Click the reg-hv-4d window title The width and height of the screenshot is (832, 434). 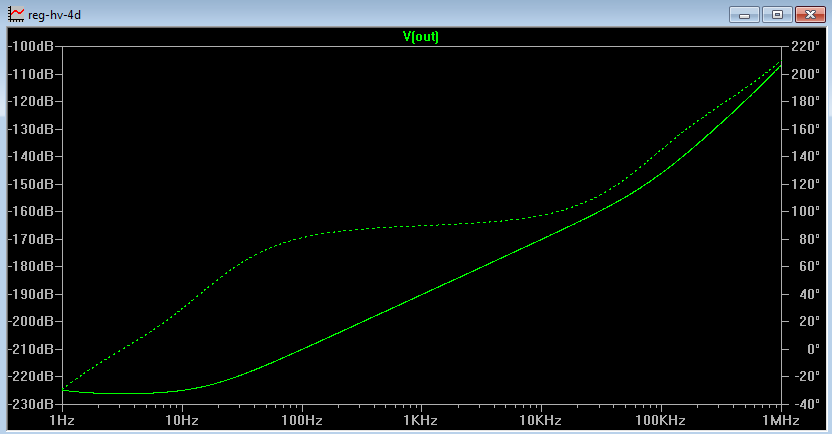(x=54, y=15)
